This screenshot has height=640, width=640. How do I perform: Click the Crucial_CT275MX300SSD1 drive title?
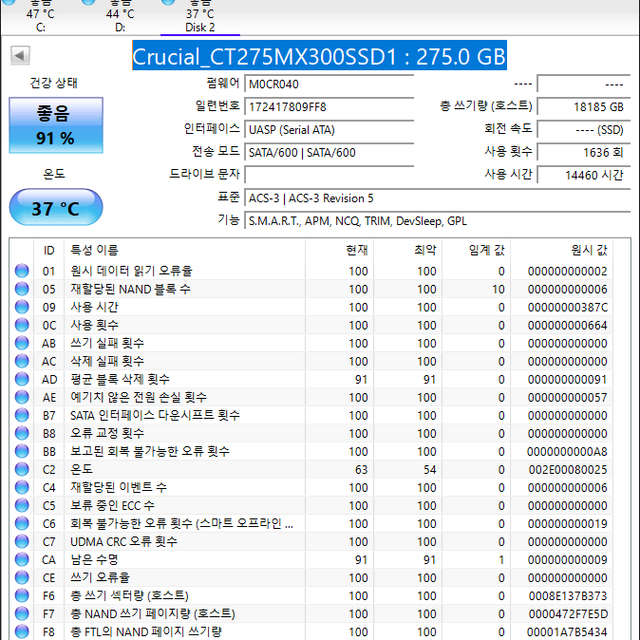click(x=319, y=56)
